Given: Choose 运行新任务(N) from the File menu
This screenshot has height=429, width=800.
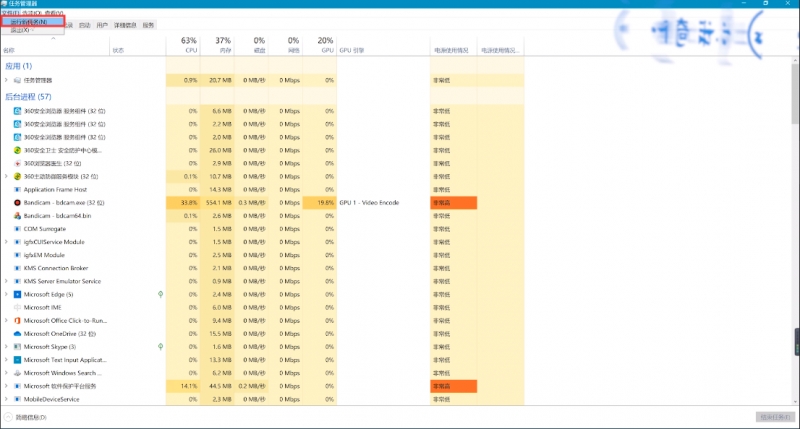Looking at the screenshot, I should [x=32, y=22].
